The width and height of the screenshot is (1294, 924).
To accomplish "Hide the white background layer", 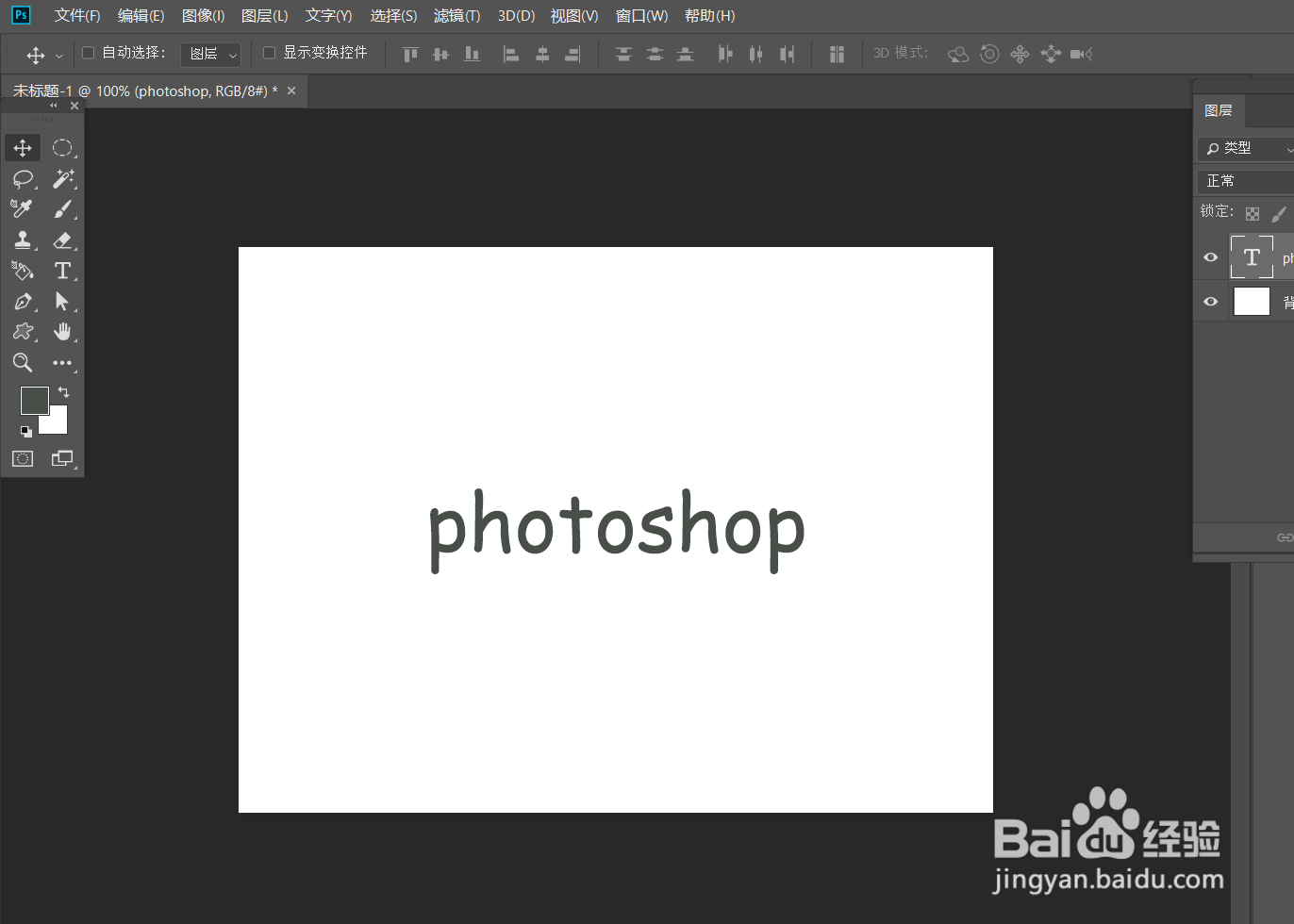I will pos(1211,302).
